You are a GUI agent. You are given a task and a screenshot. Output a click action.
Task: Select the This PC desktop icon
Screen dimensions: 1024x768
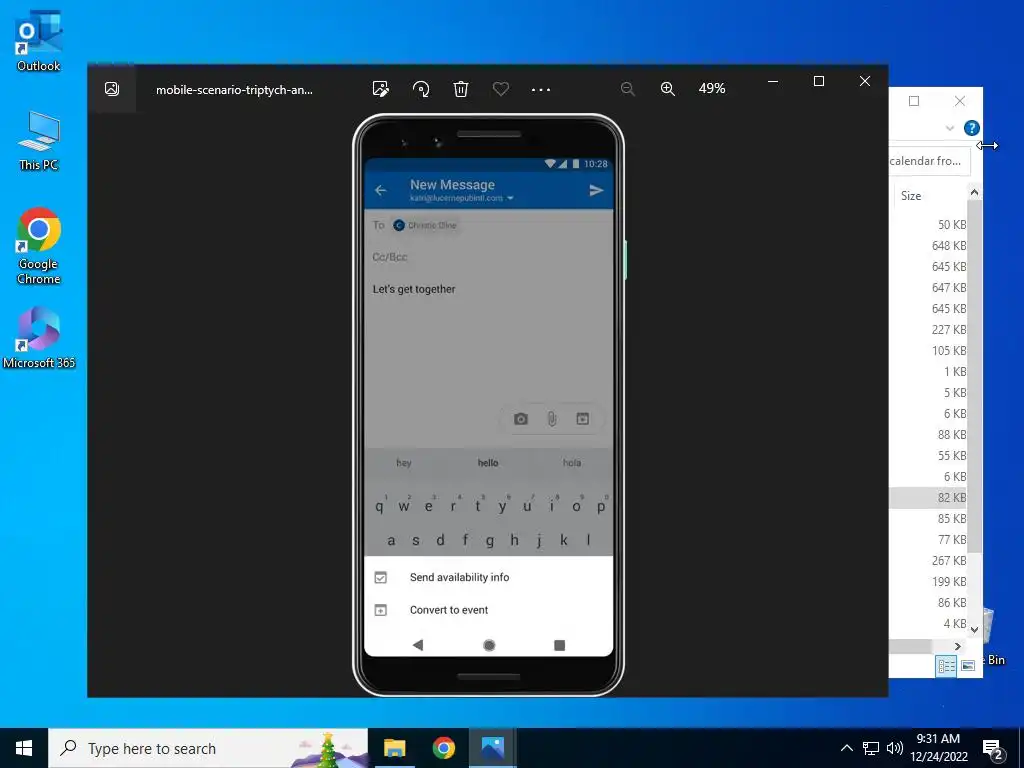pos(39,141)
